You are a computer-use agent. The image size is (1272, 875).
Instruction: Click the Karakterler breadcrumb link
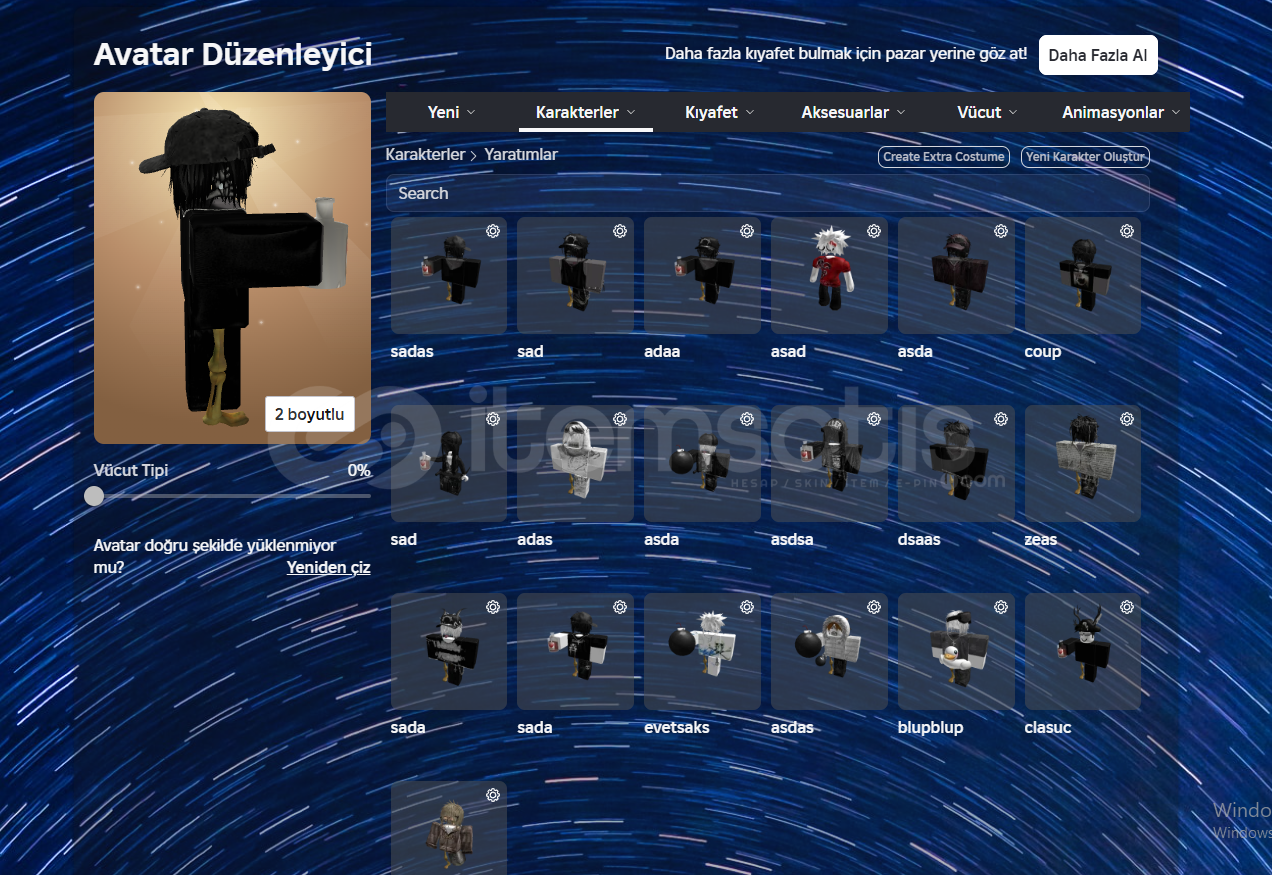point(425,155)
